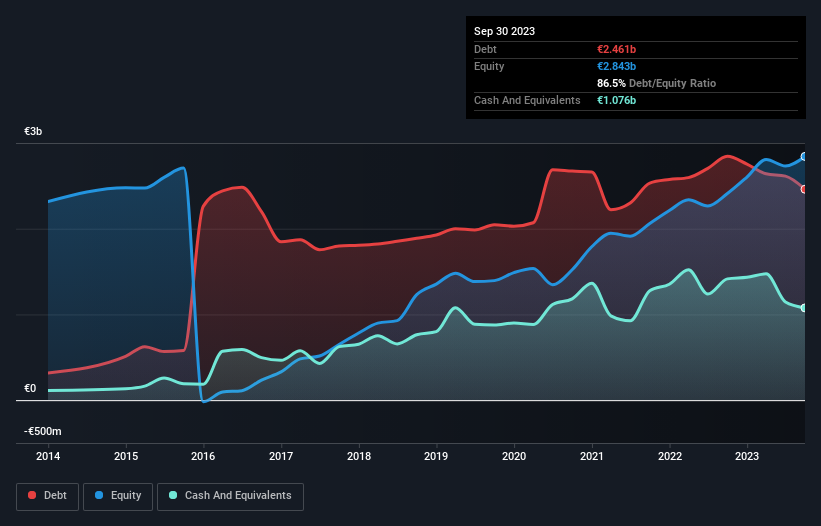Click Cash And Equivalents tooltip label
821x526 pixels.
pyautogui.click(x=527, y=100)
